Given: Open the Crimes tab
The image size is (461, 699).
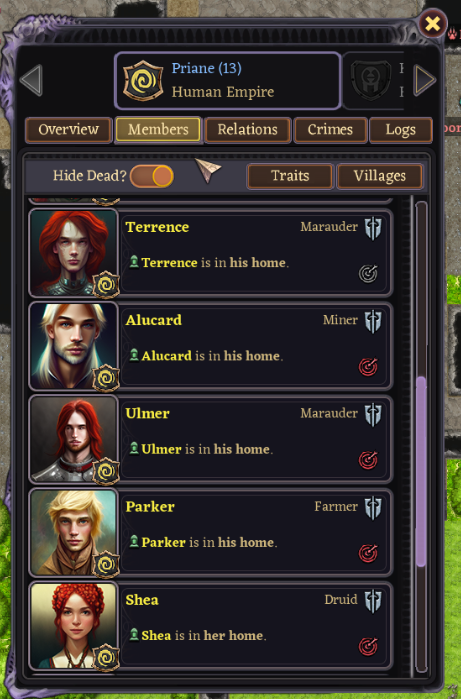Looking at the screenshot, I should point(330,130).
